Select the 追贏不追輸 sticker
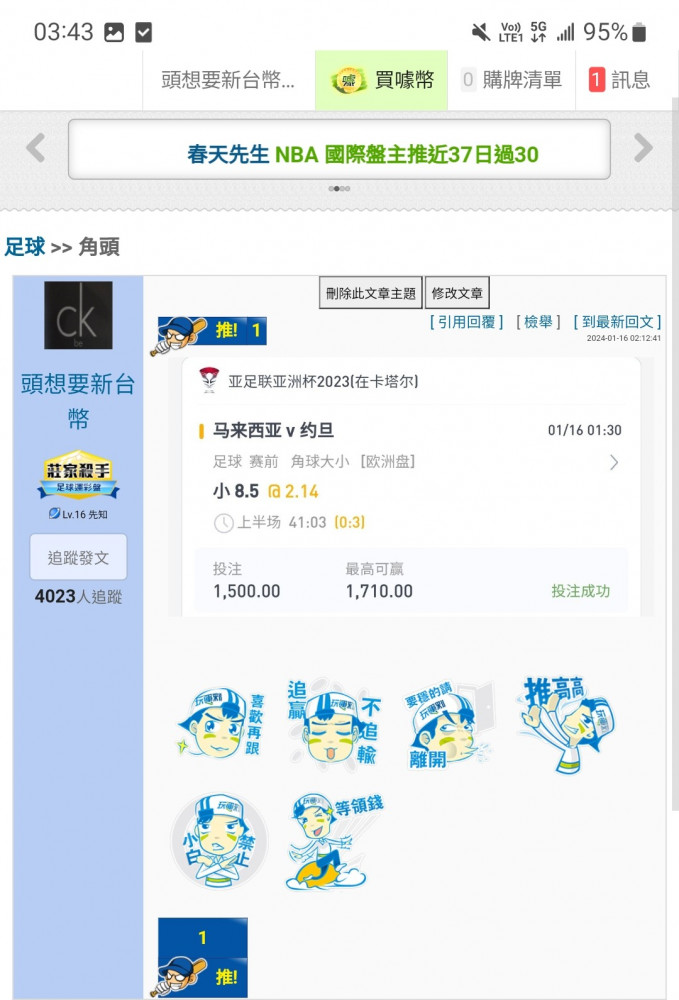679x1000 pixels. [333, 722]
